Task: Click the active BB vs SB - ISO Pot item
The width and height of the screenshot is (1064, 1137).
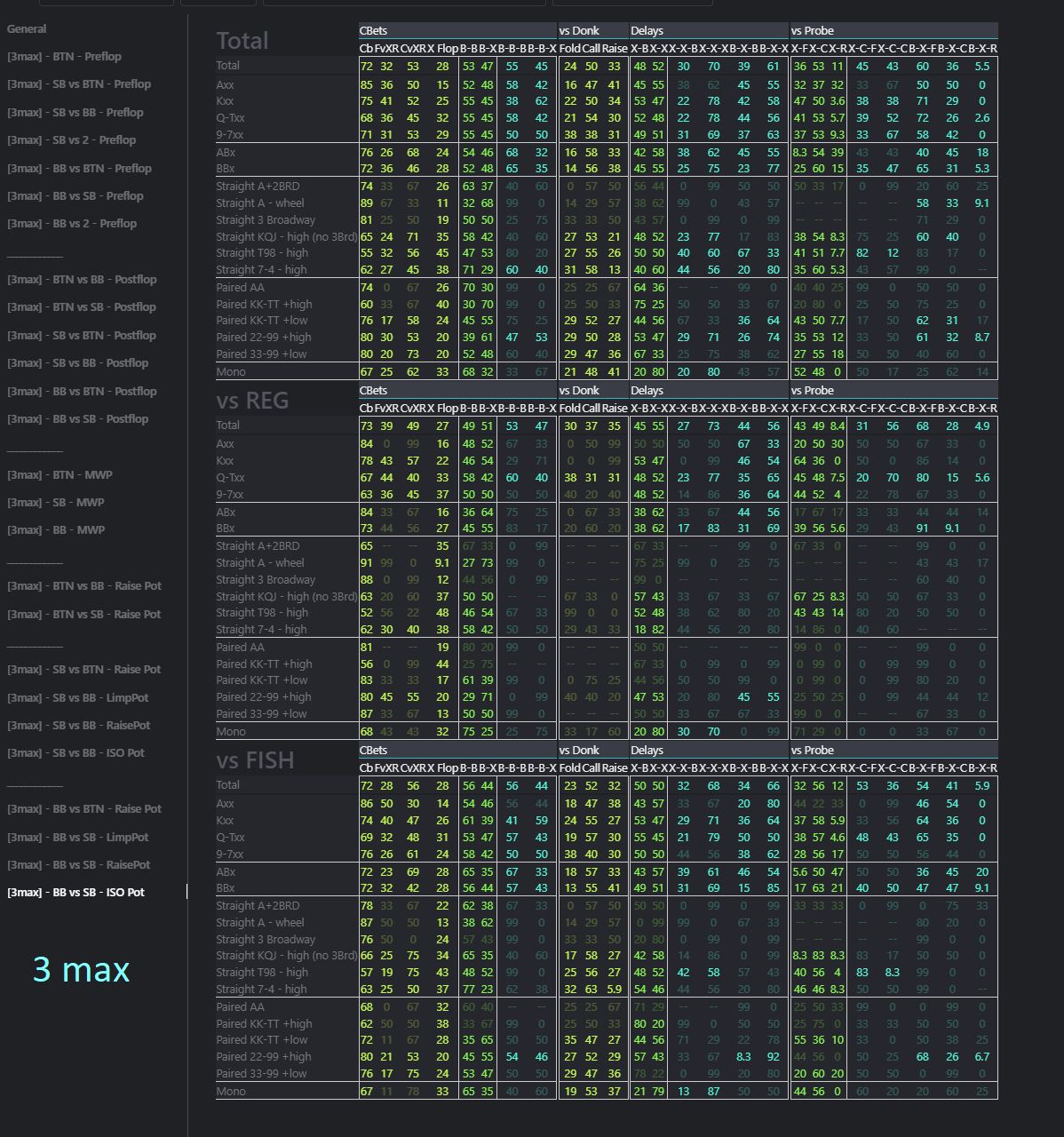Action: tap(76, 893)
